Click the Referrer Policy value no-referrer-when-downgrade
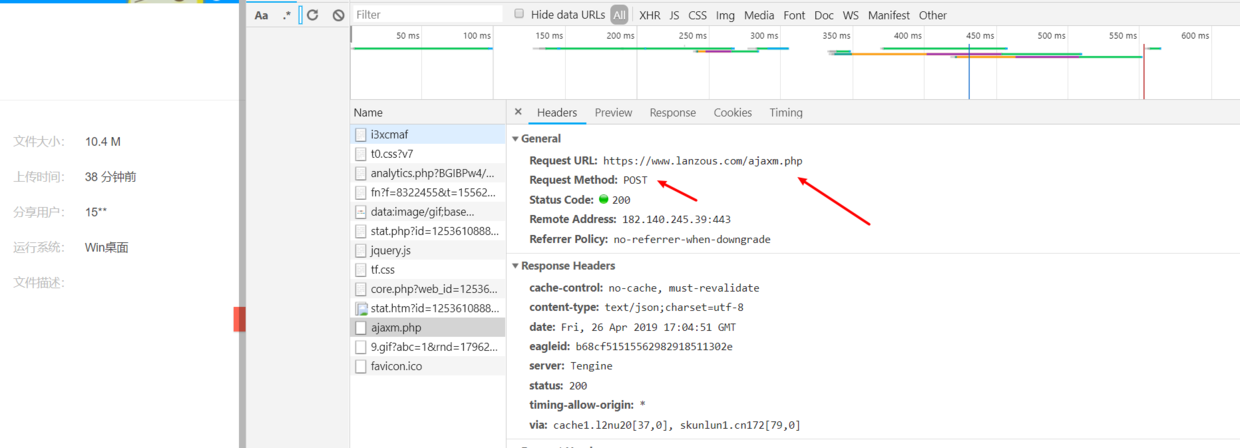 point(692,239)
